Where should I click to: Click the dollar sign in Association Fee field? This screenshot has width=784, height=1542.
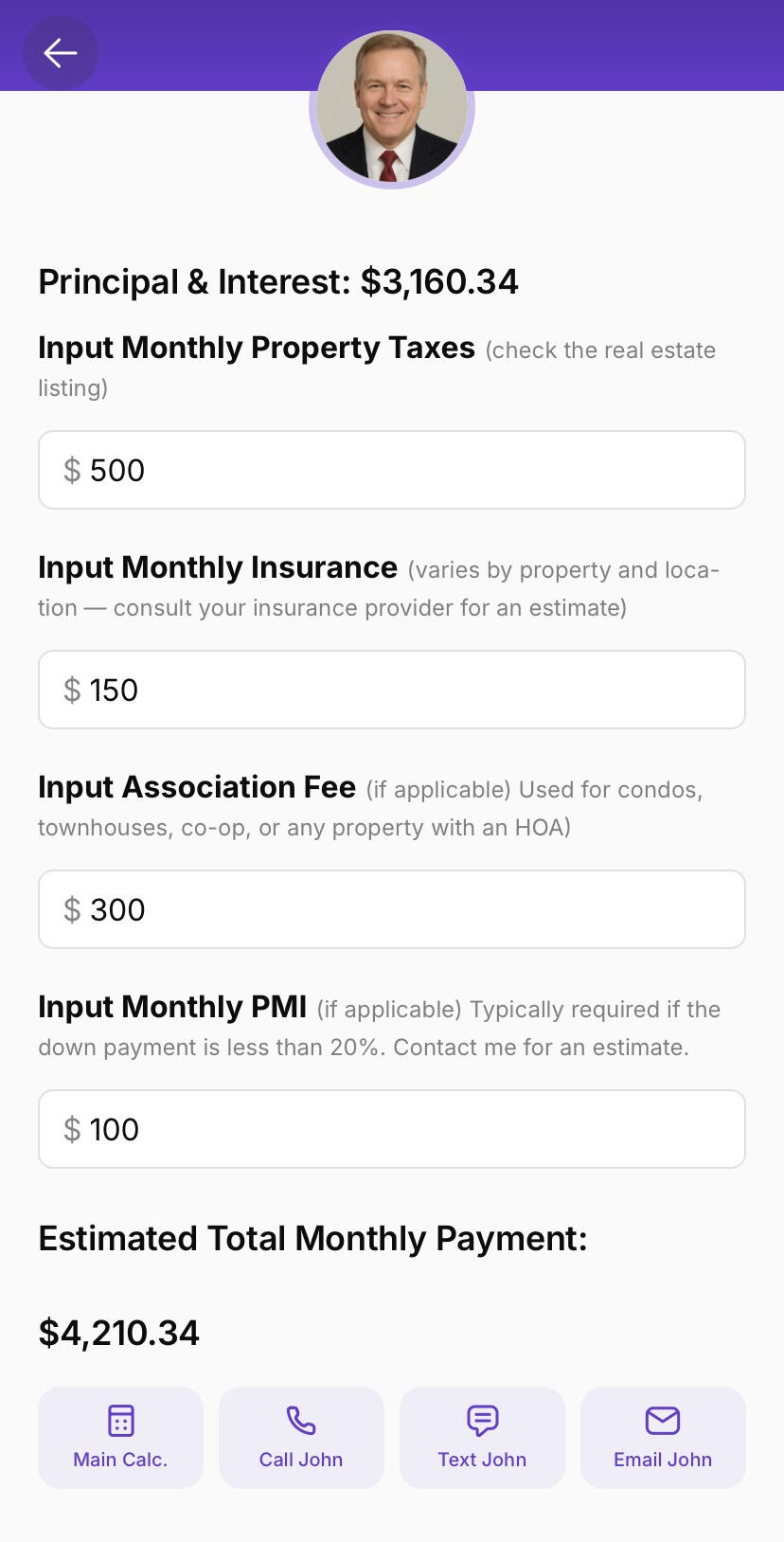tap(72, 910)
